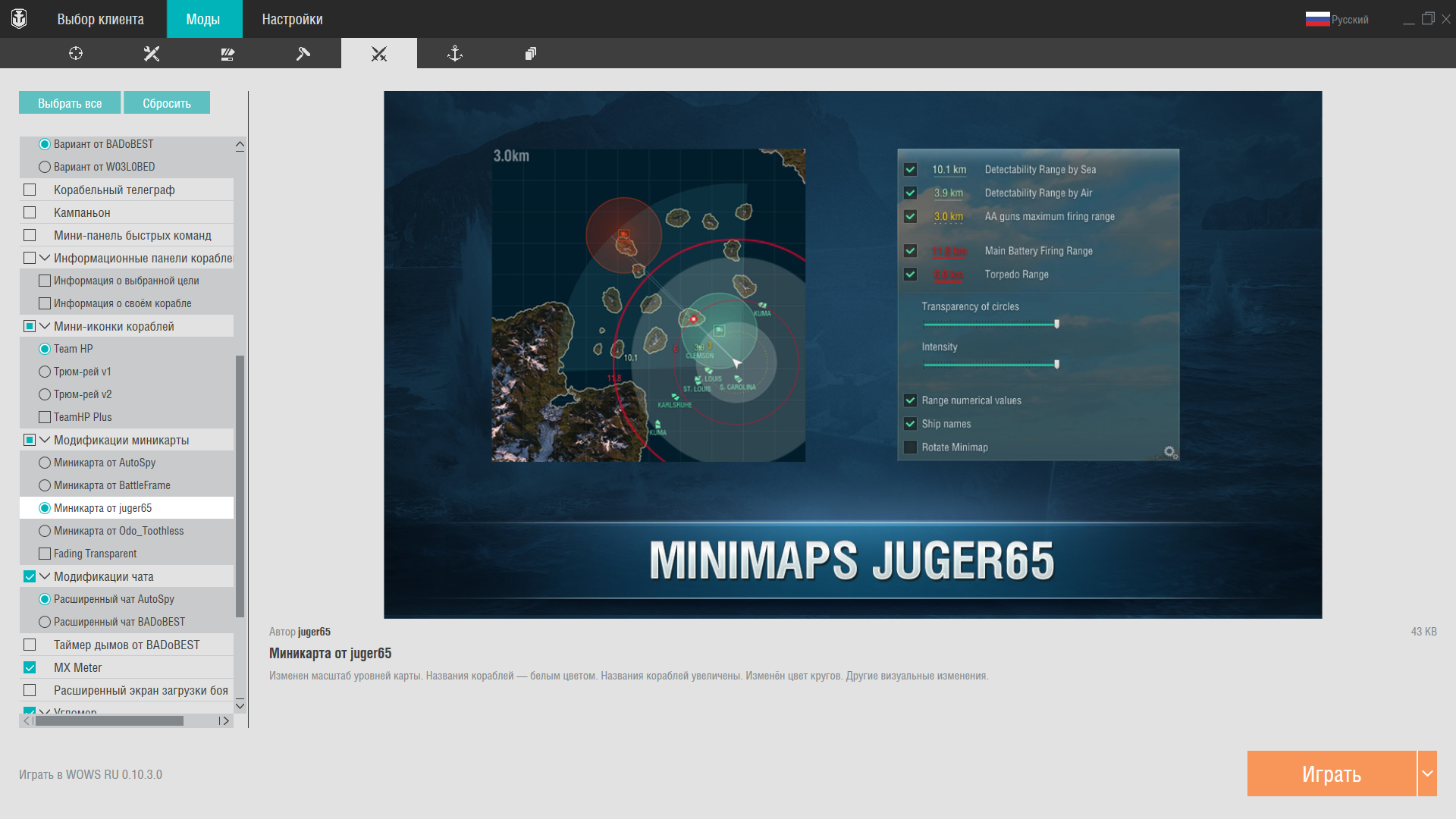This screenshot has height=819, width=1456.
Task: Select the crossed swords category icon
Action: [x=379, y=53]
